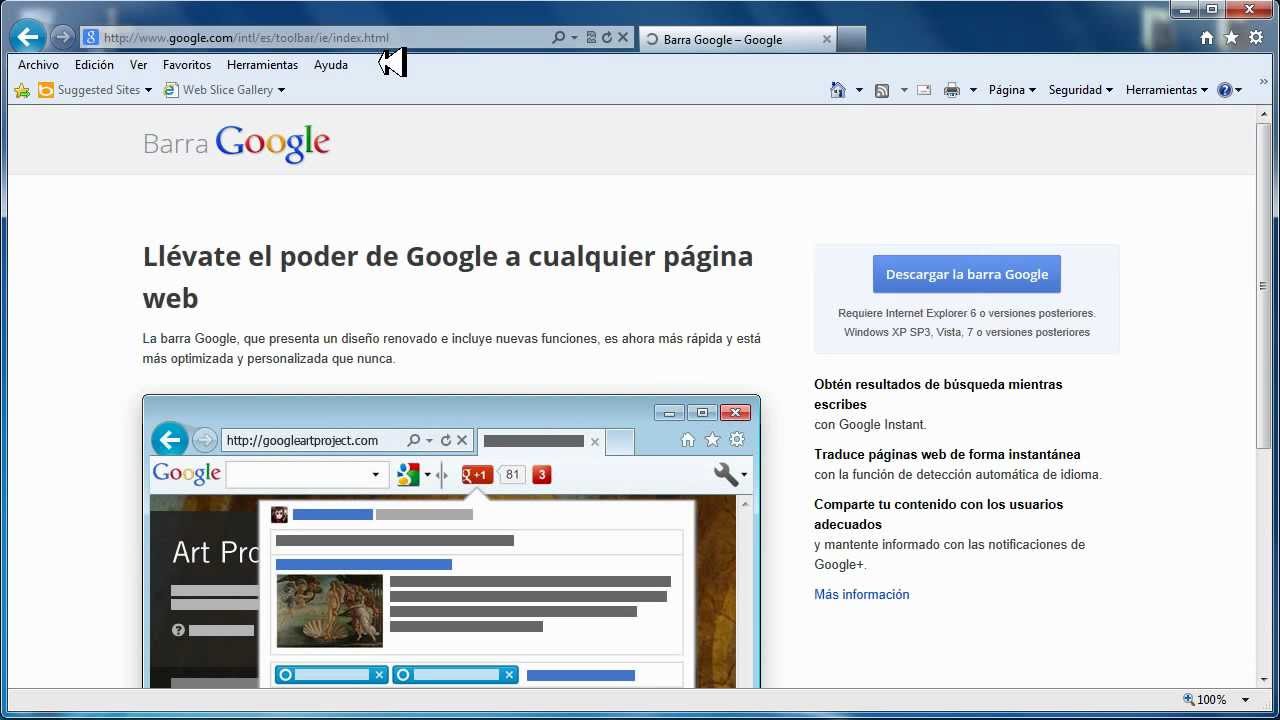1280x720 pixels.
Task: Open the Ver menu
Action: point(139,65)
